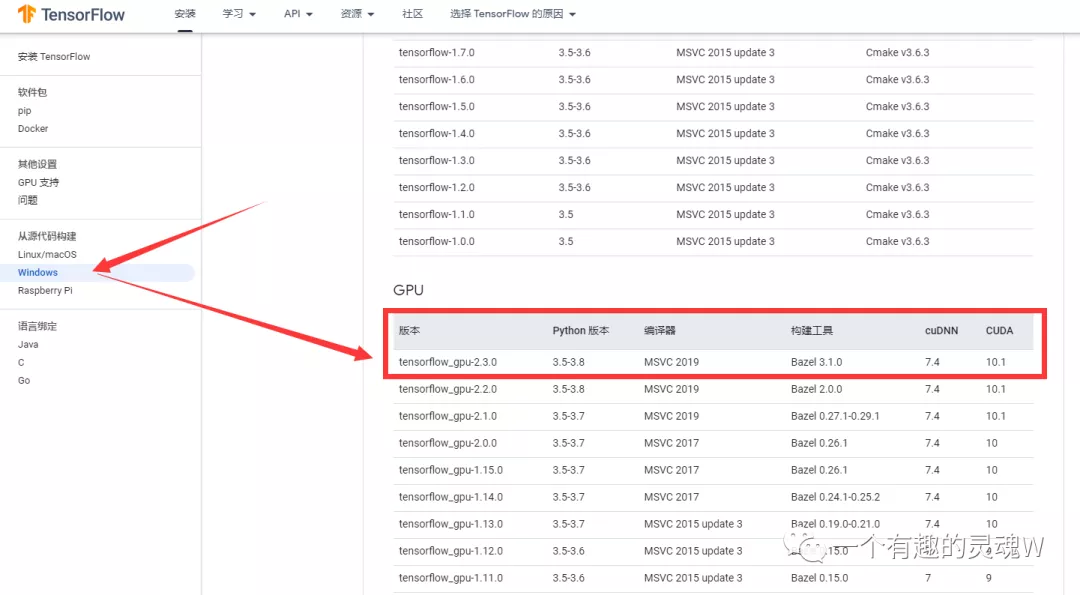Click the tensorflow-1.2.0 cell
The height and width of the screenshot is (595, 1080).
click(436, 187)
